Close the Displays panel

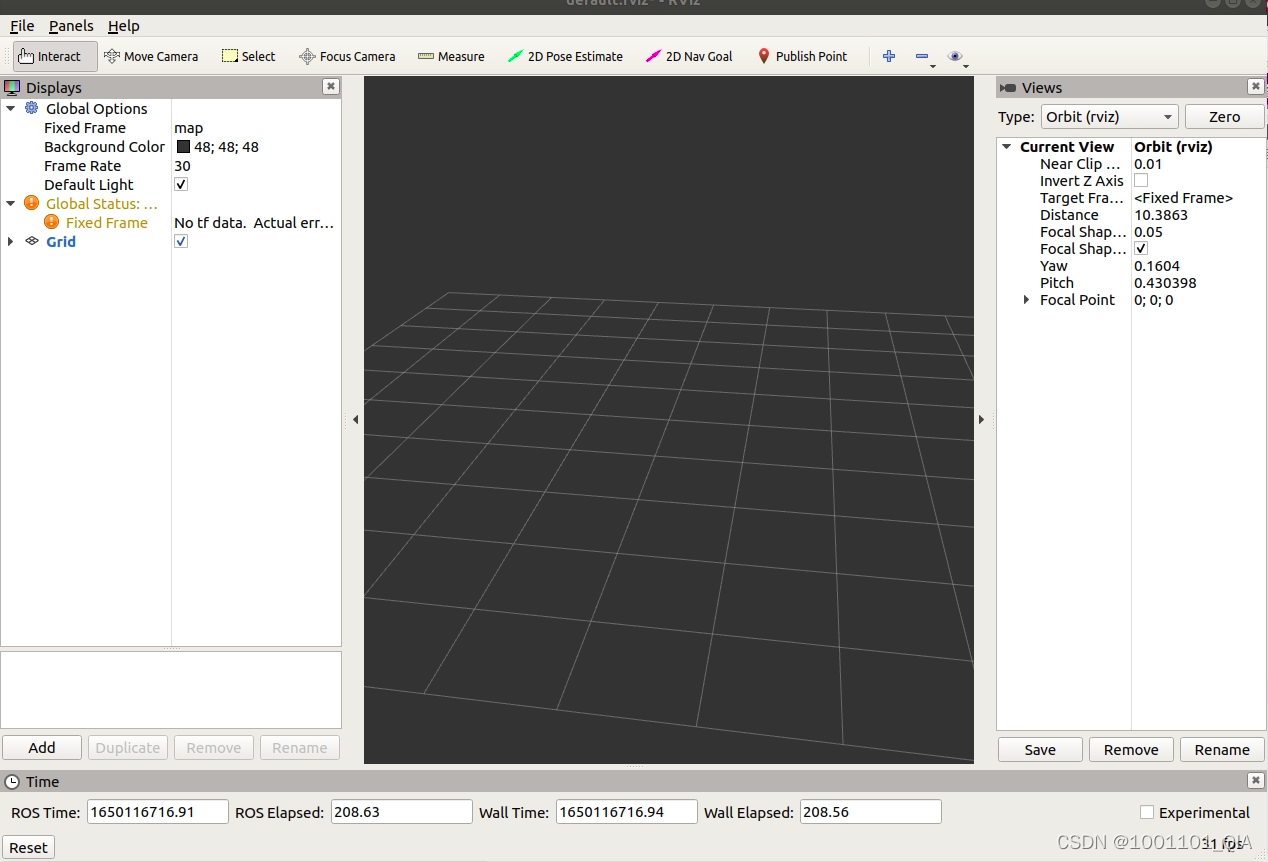(x=331, y=87)
